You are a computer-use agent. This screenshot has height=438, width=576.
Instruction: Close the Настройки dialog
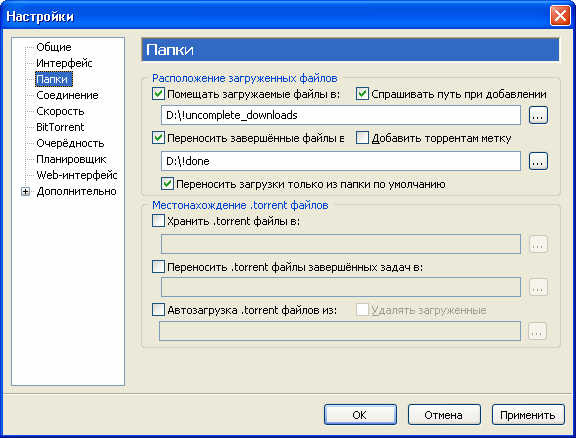pos(560,16)
